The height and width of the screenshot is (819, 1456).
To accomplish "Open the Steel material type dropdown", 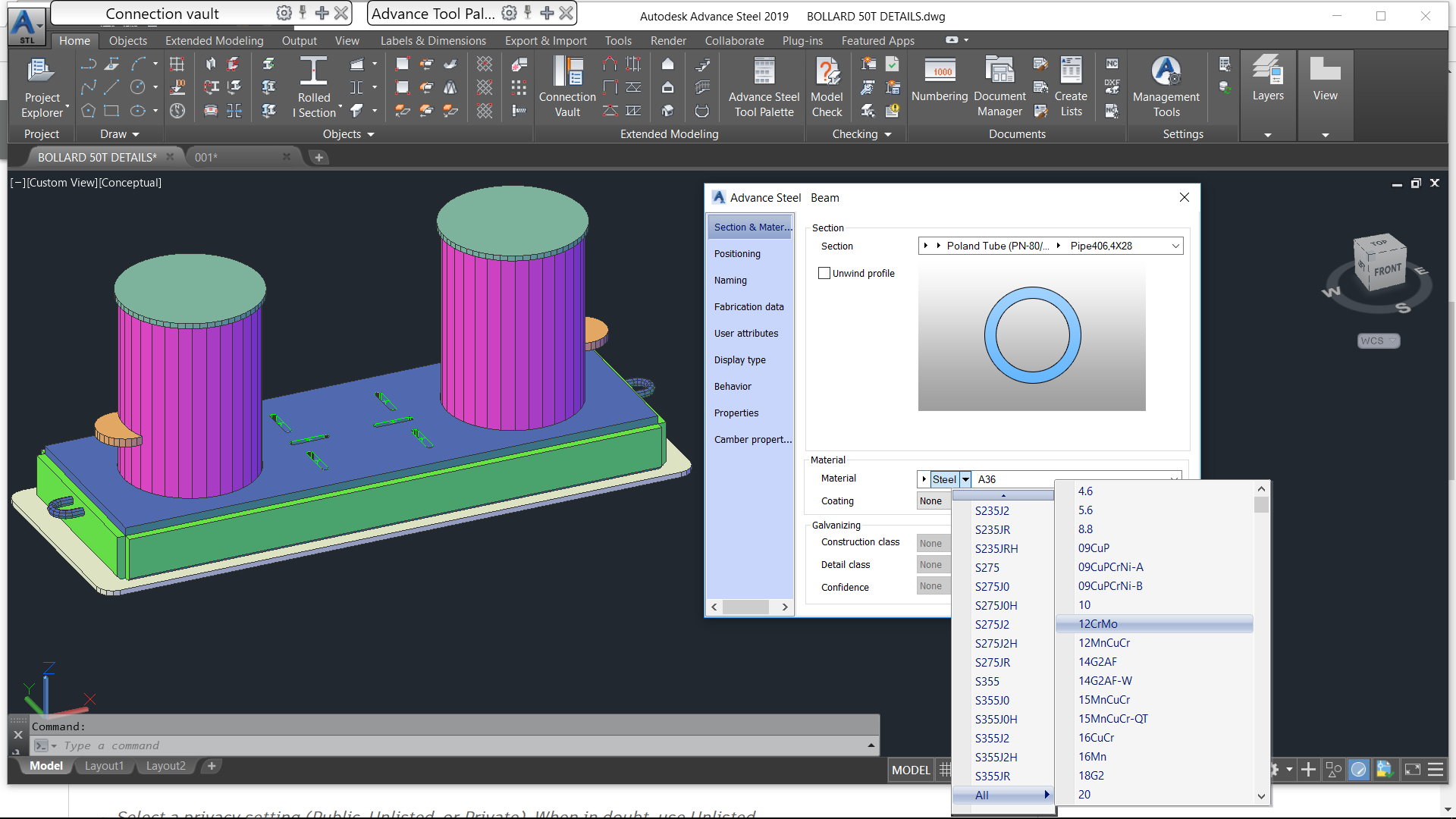I will point(965,479).
